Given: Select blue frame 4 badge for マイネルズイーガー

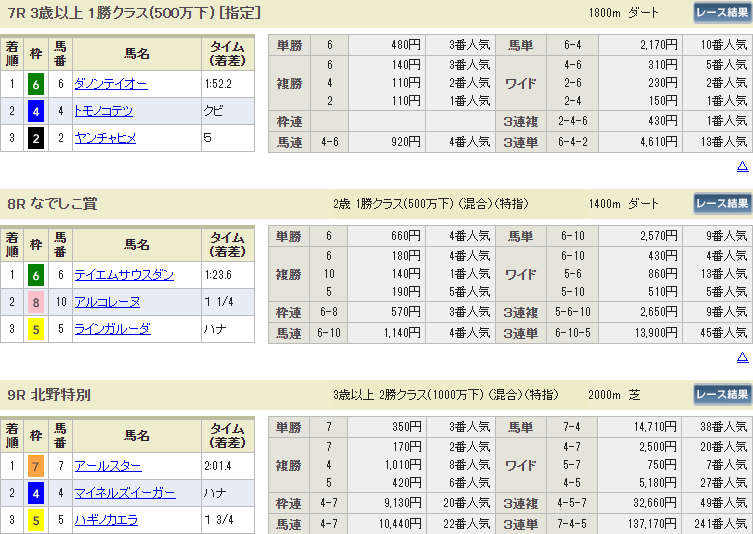Looking at the screenshot, I should coord(36,494).
